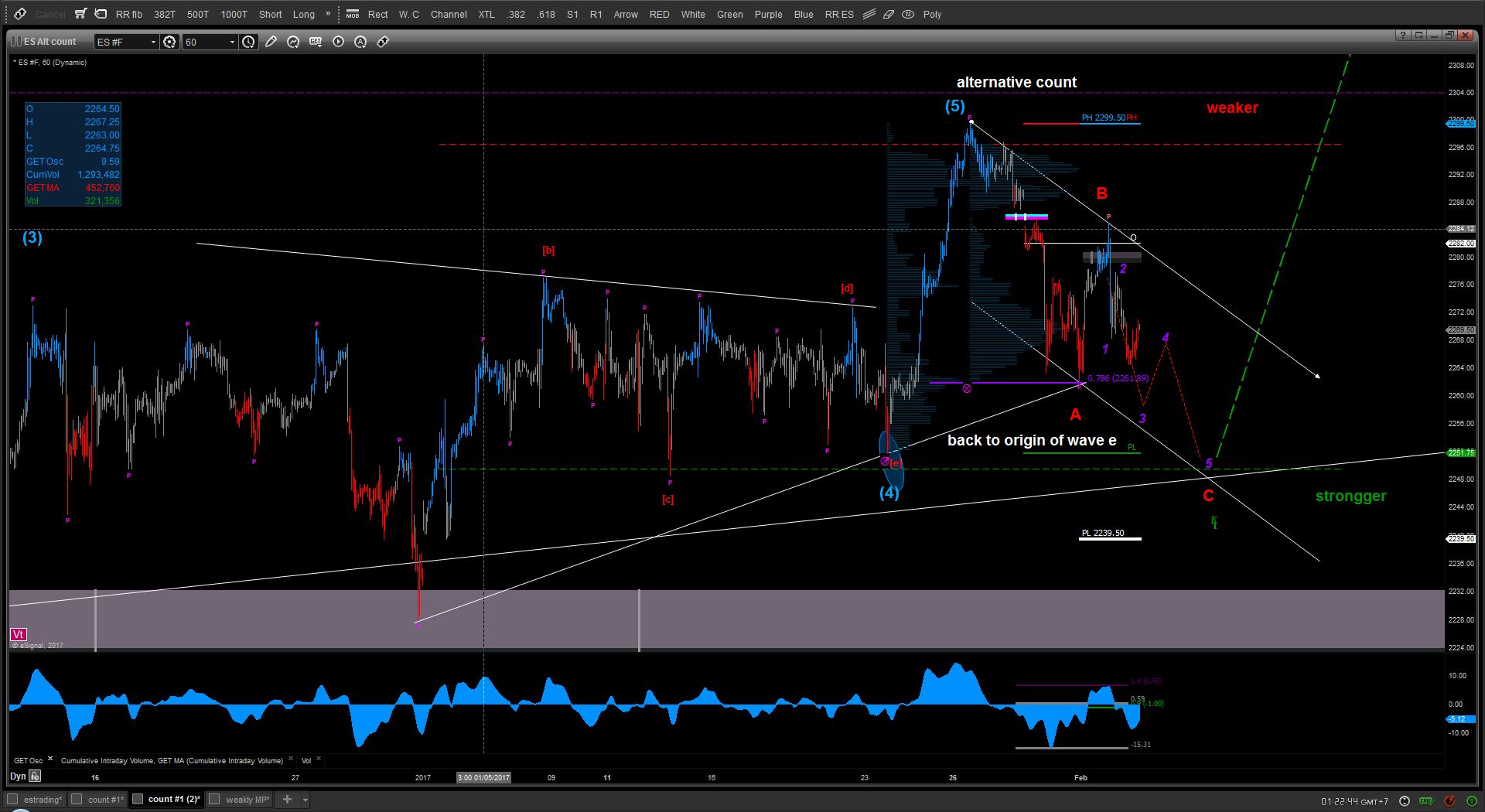1485x812 pixels.
Task: Toggle checkbox on count #1 page tab
Action: pyautogui.click(x=77, y=800)
